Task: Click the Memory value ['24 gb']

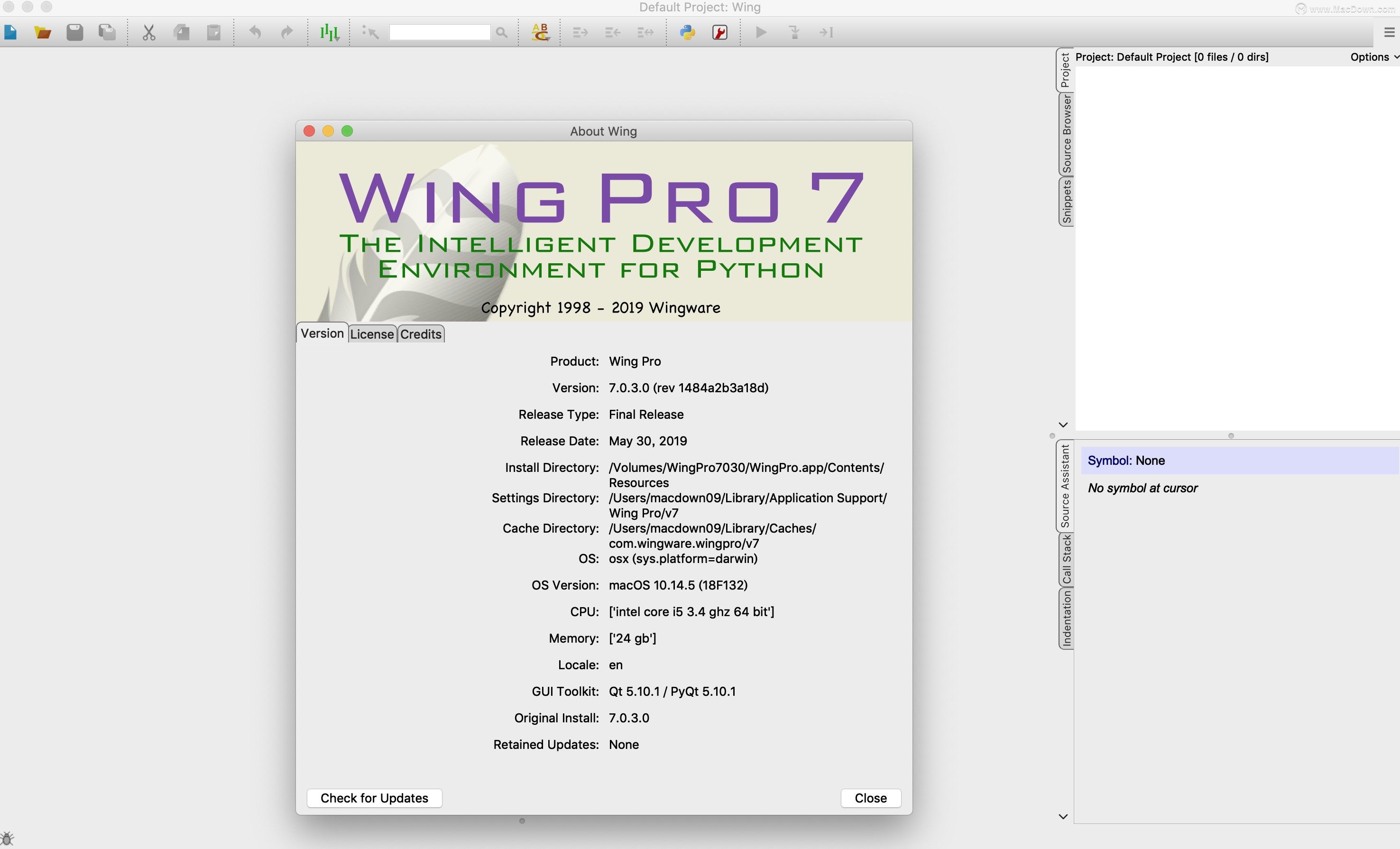Action: (632, 638)
